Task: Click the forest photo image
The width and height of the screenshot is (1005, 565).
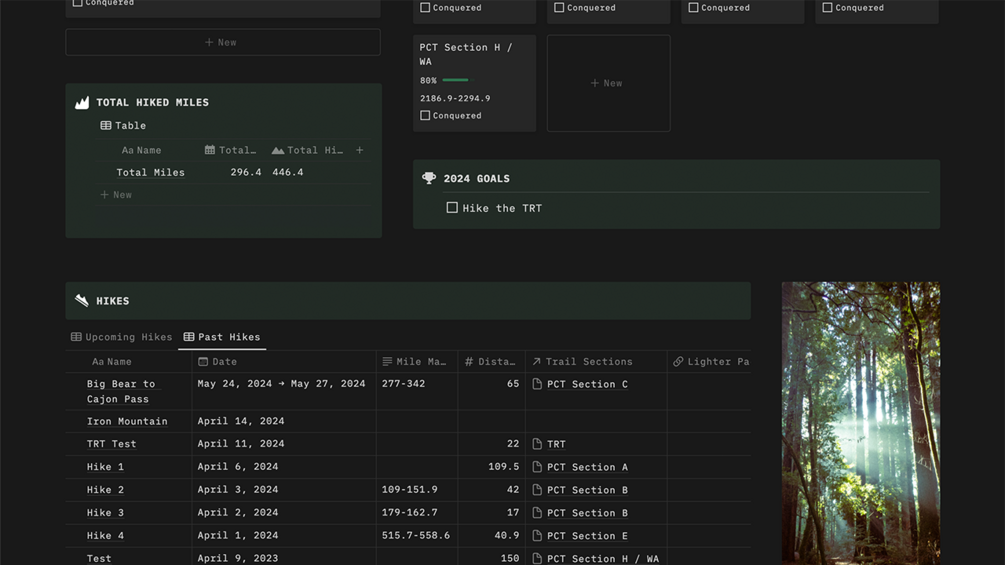Action: (x=861, y=423)
